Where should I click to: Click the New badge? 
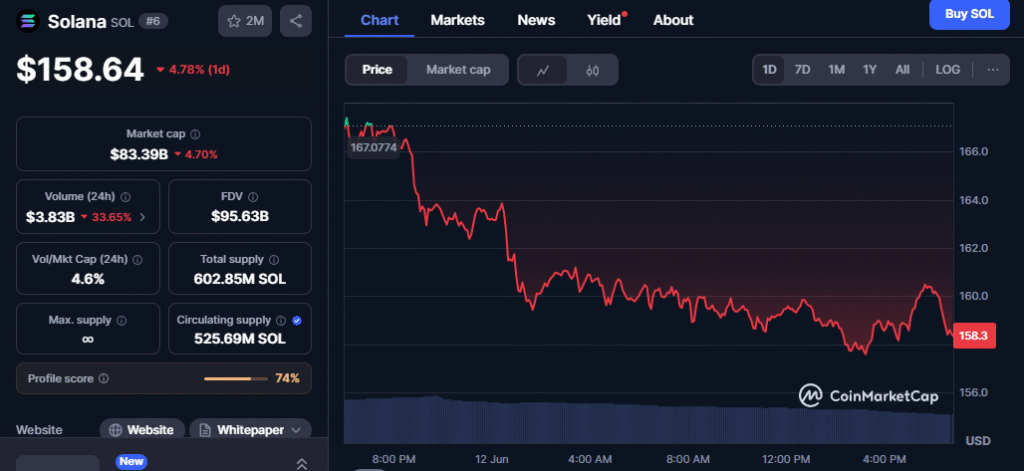[131, 462]
